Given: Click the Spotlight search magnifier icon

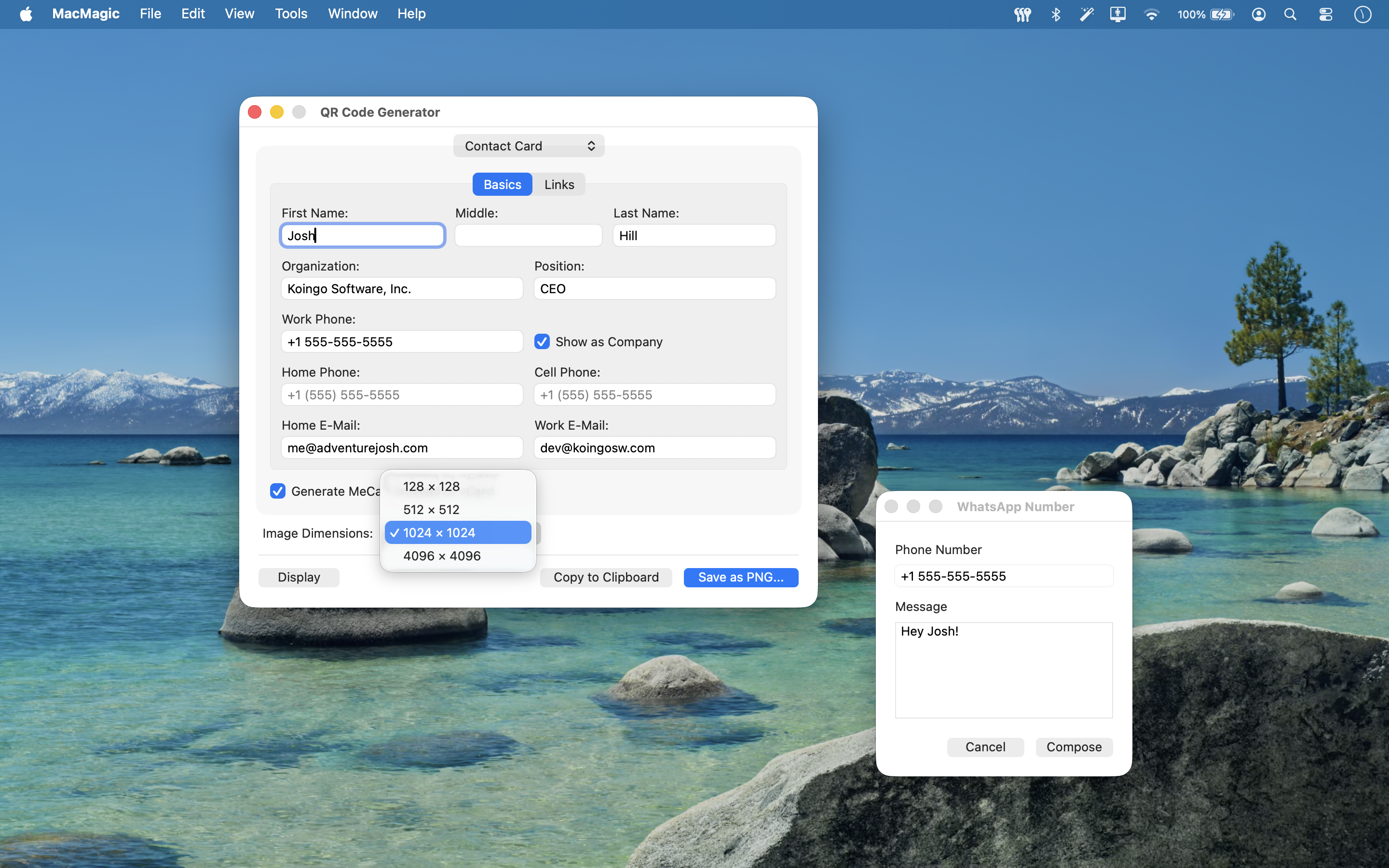Looking at the screenshot, I should pos(1290,14).
